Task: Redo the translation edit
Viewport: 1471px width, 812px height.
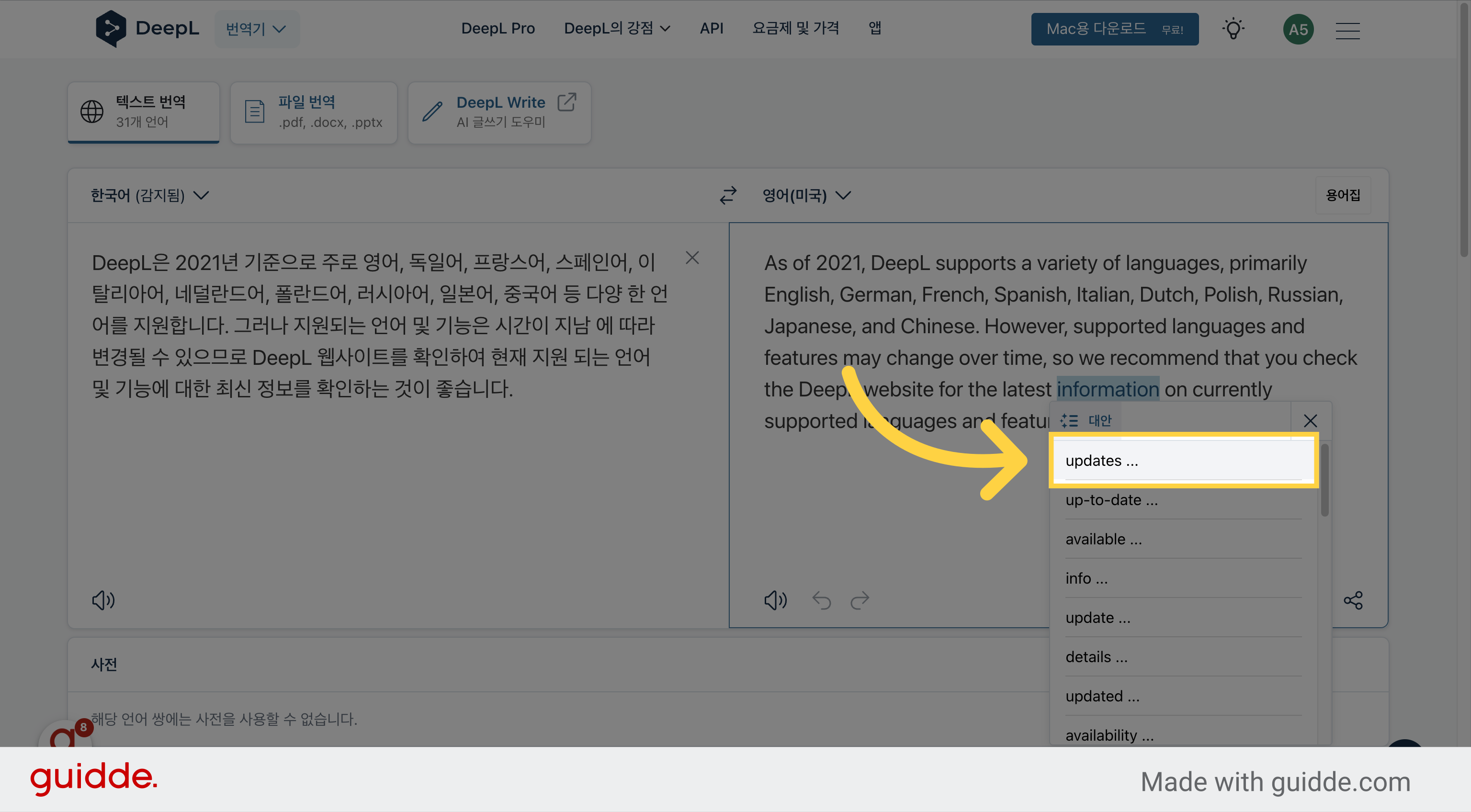Action: (x=860, y=600)
